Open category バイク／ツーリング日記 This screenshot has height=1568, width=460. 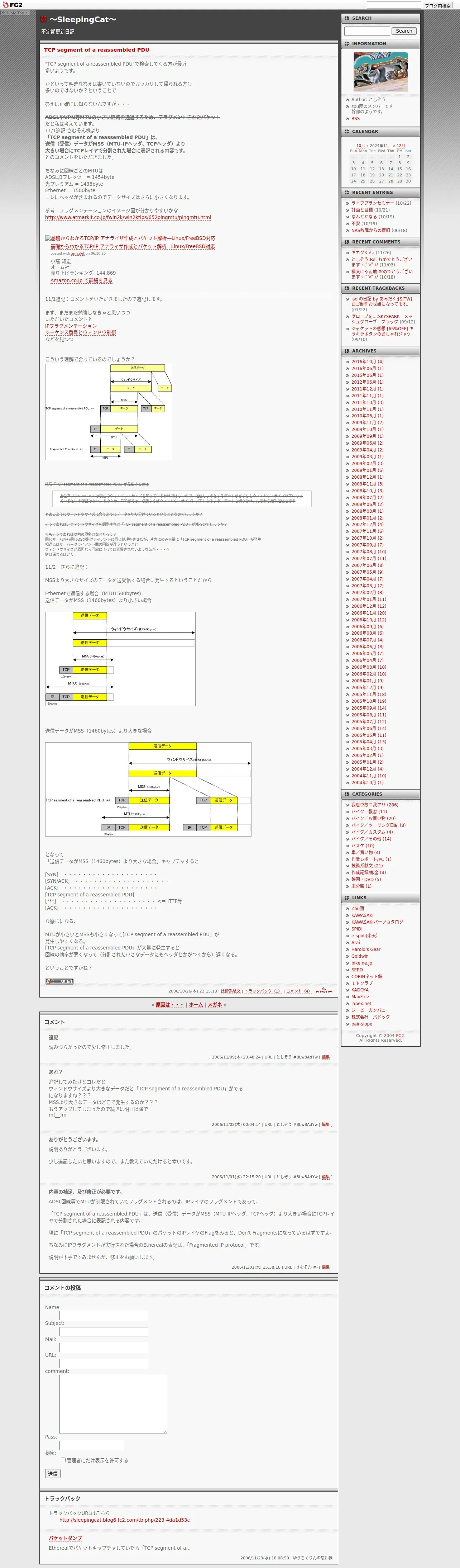[378, 825]
